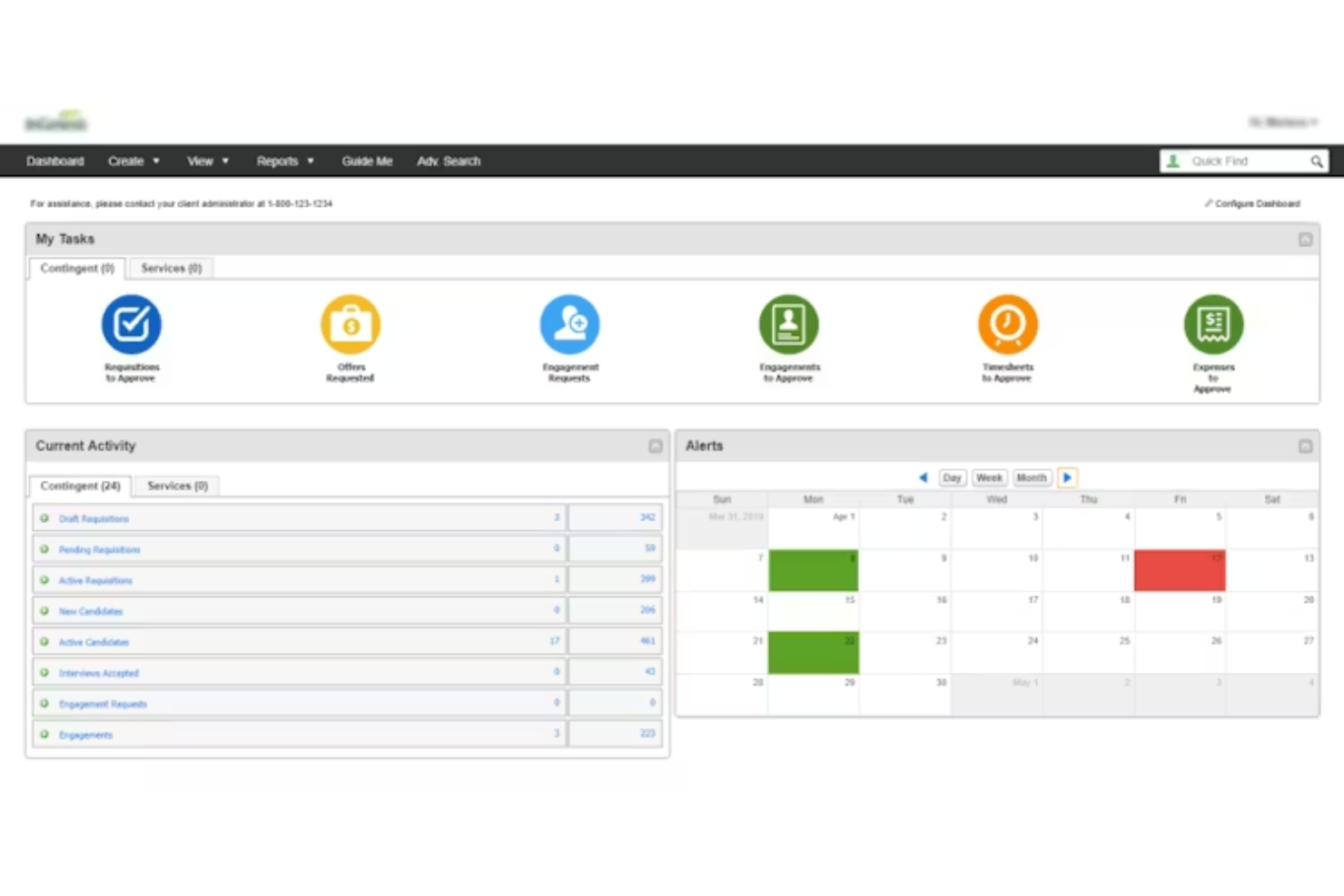Collapse the My Tasks panel
This screenshot has height=896, width=1344.
click(1306, 239)
